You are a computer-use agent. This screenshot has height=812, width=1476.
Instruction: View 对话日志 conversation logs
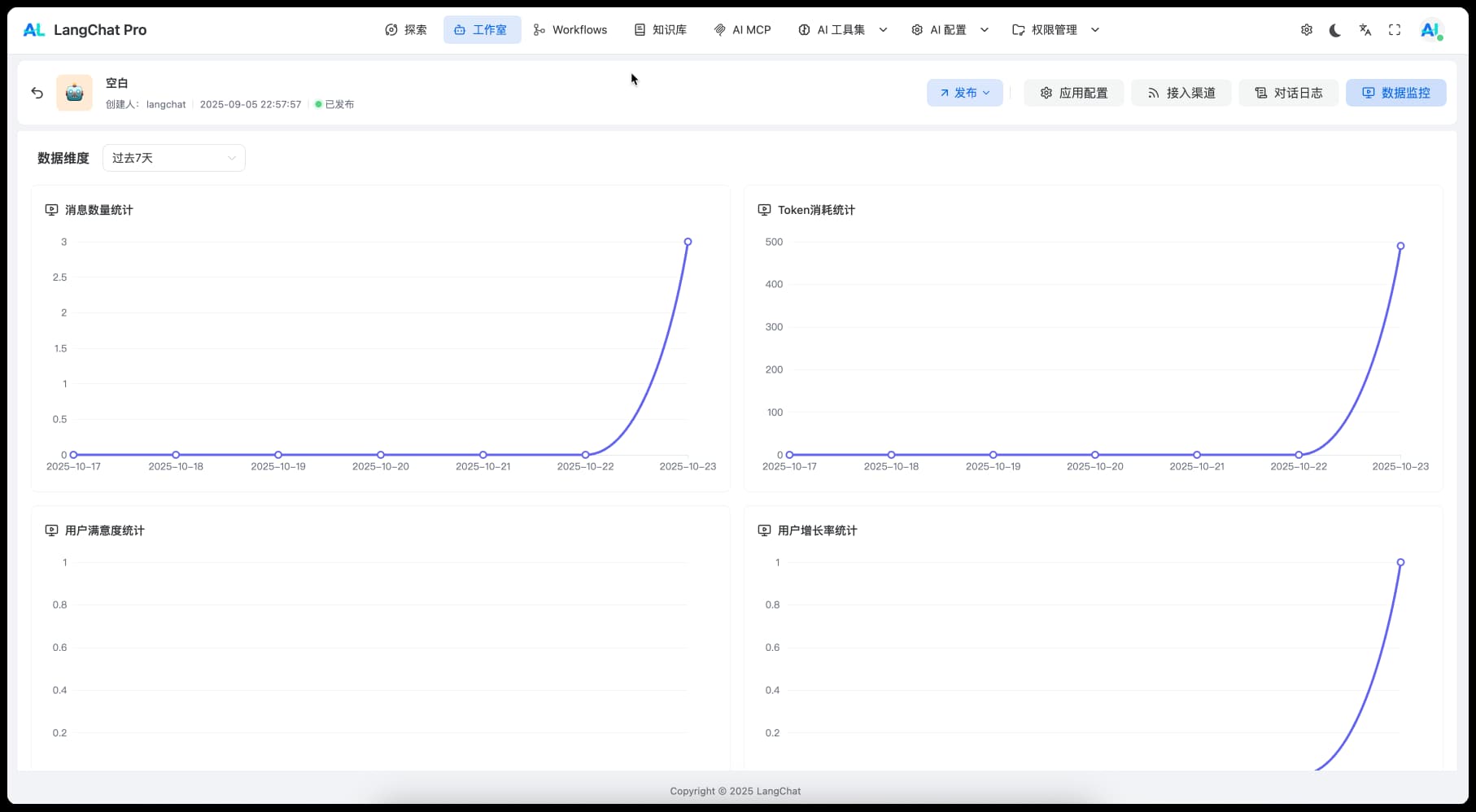pyautogui.click(x=1288, y=93)
